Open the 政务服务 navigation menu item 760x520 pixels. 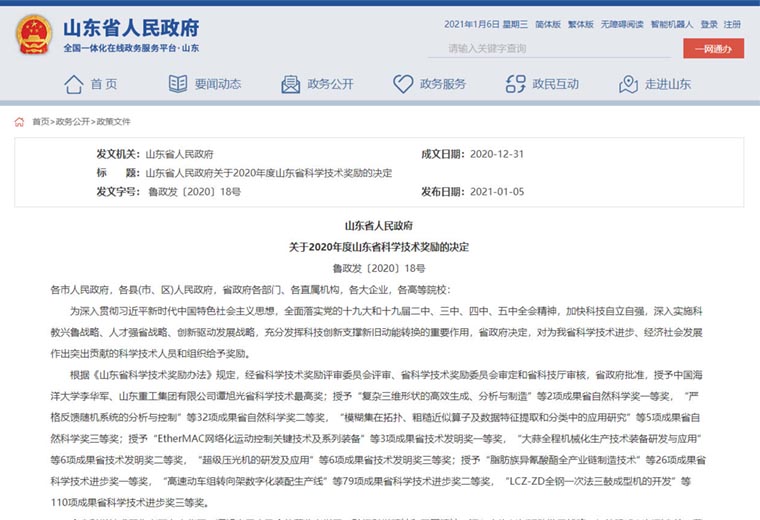tap(442, 84)
